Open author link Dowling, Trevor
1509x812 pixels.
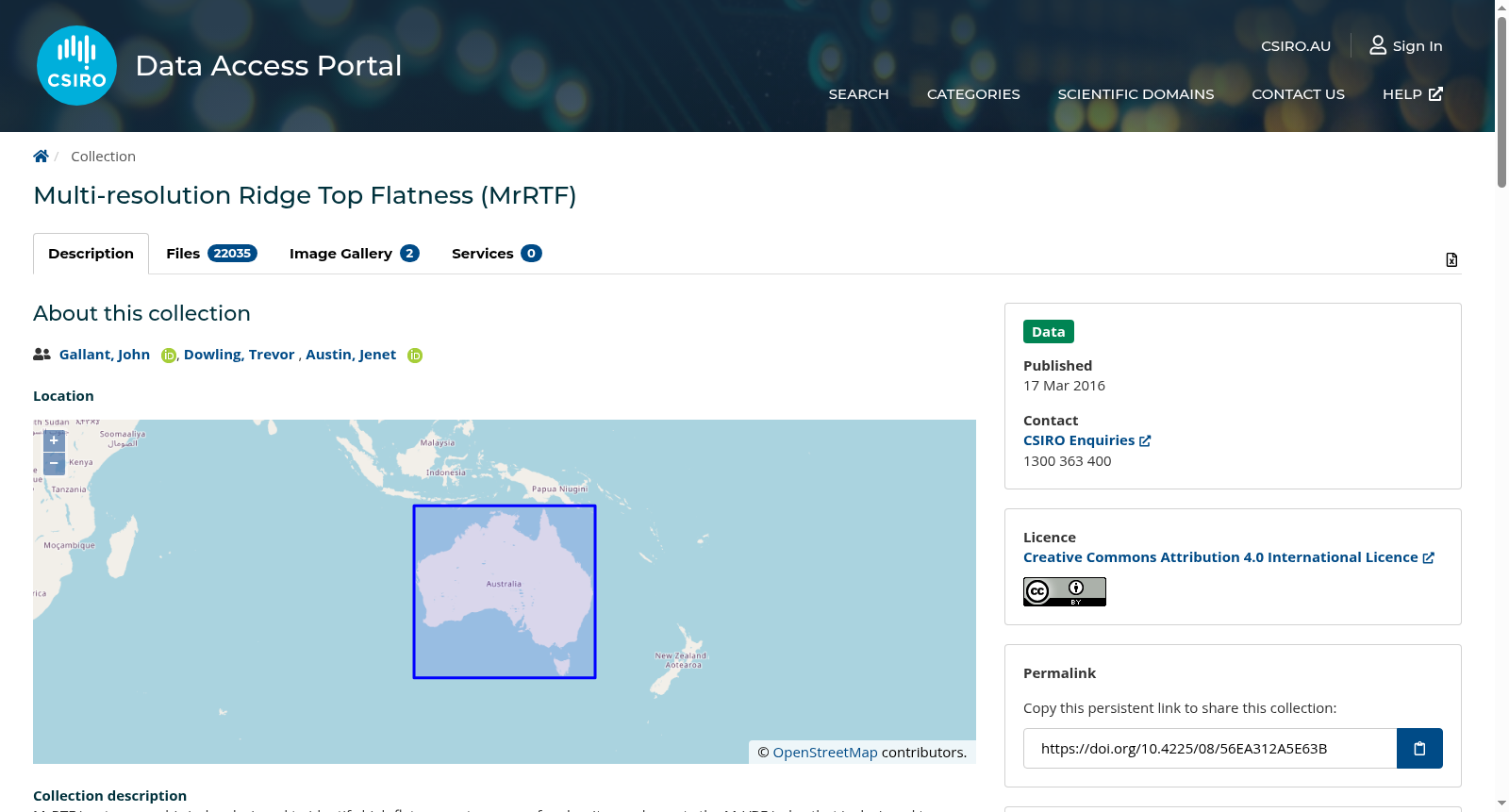coord(240,355)
